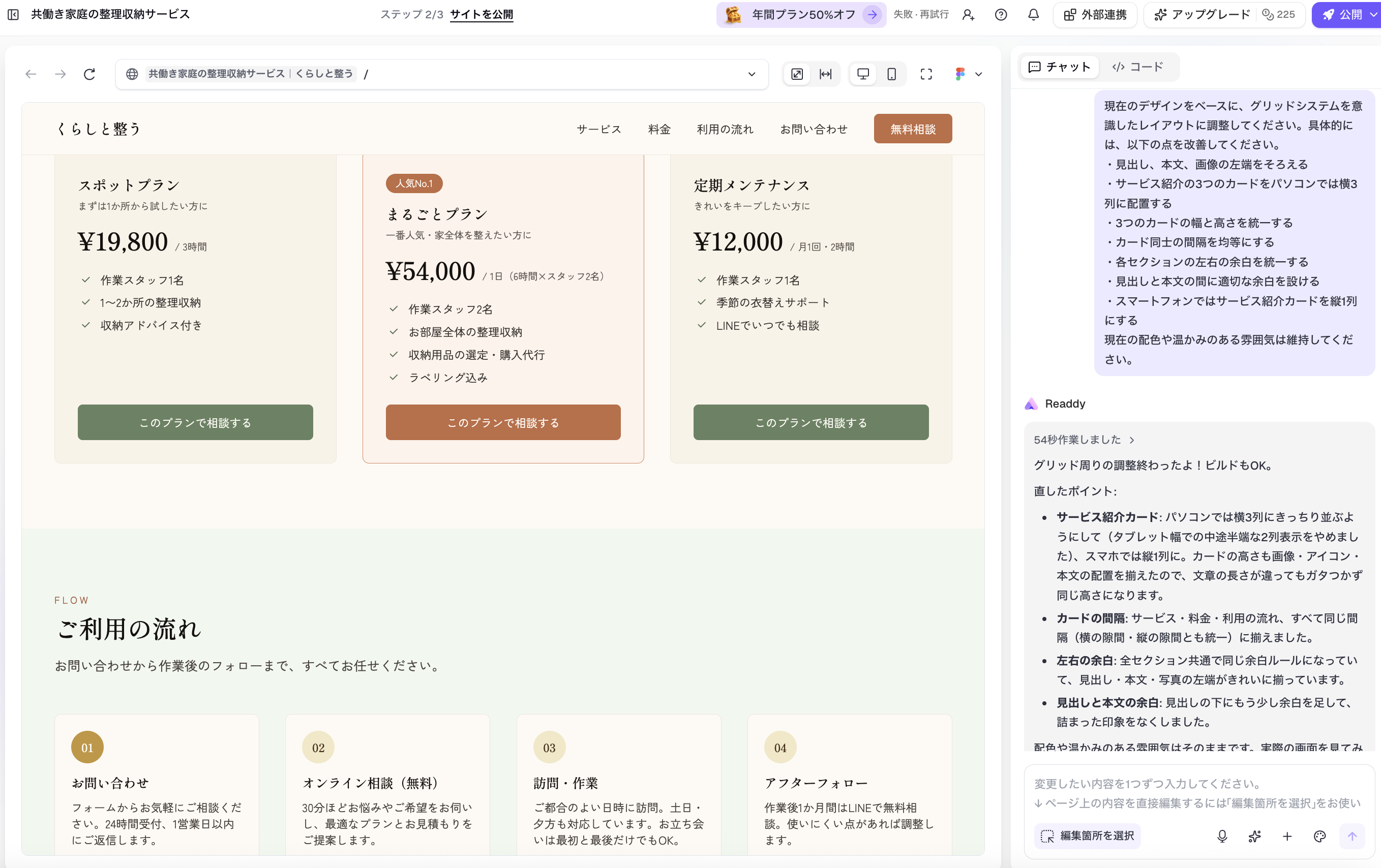Click the お問い合わせ nav menu item

coord(814,129)
